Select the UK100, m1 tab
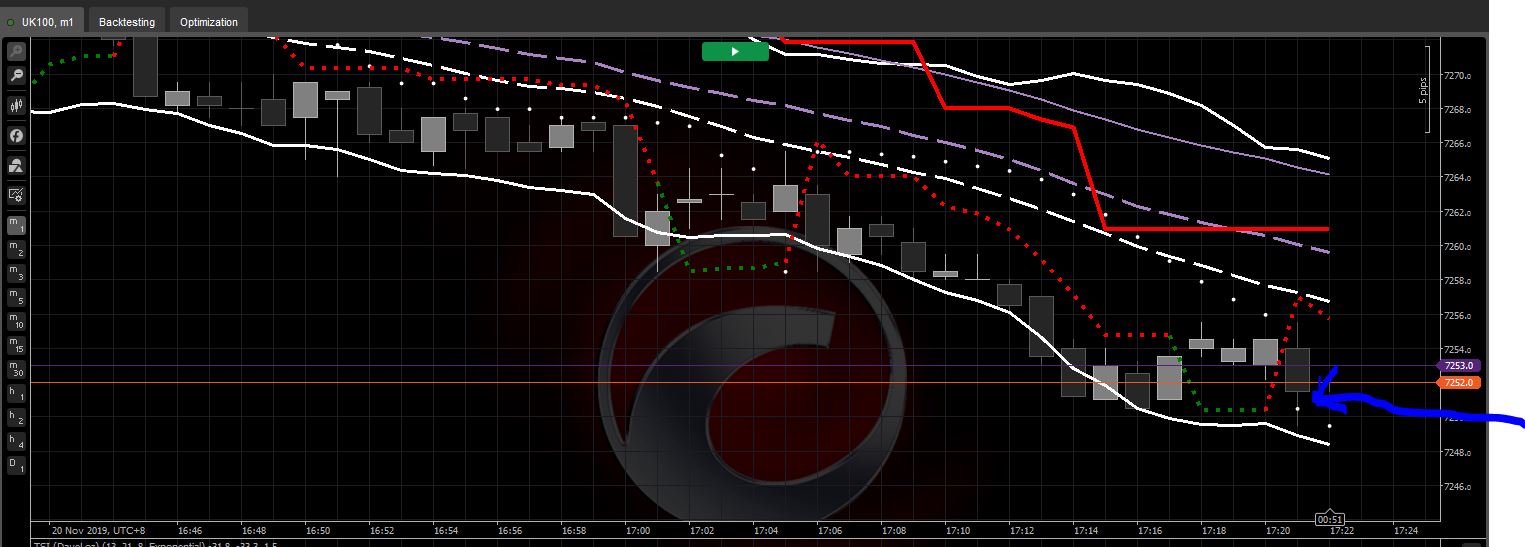 (43, 21)
